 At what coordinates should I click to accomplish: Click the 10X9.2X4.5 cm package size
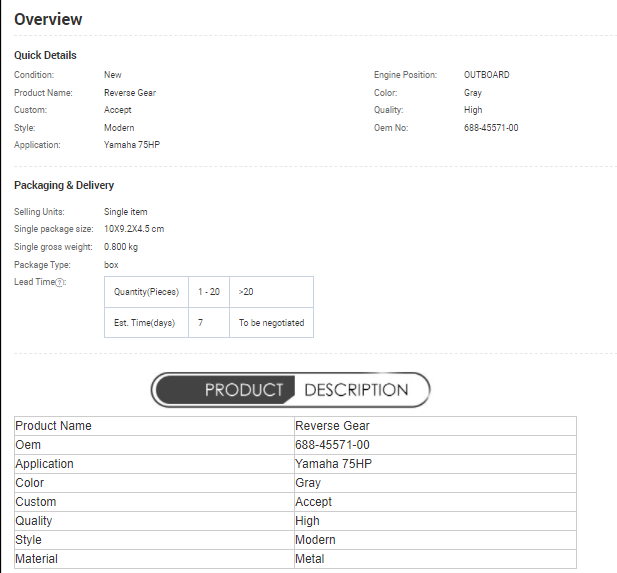[134, 229]
